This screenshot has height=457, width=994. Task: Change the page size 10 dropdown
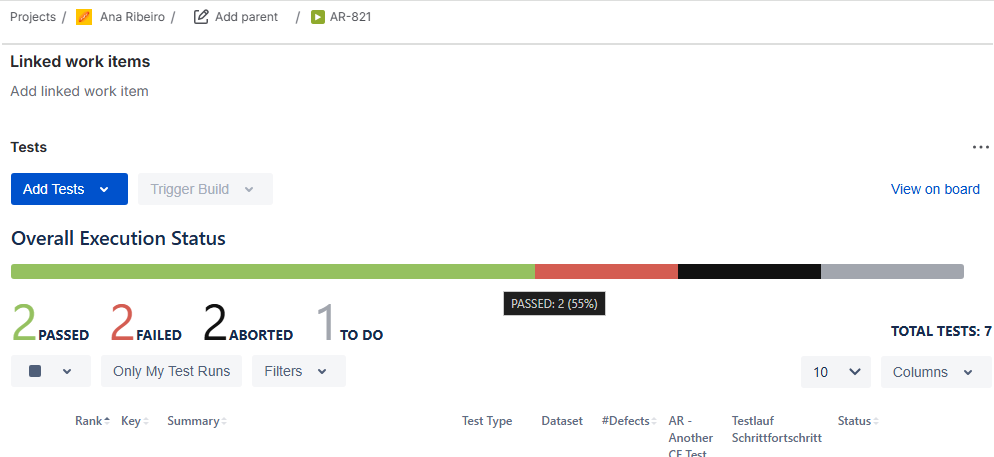coord(835,372)
